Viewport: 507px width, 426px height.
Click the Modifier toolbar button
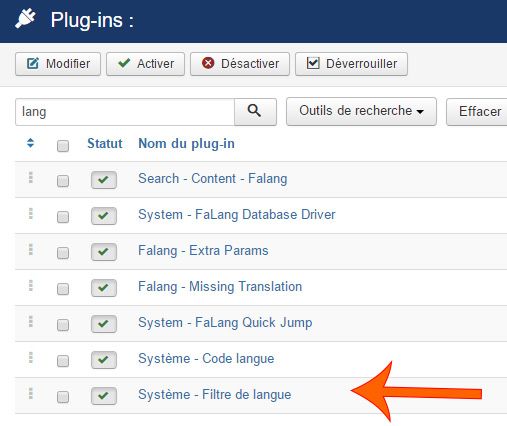[58, 64]
